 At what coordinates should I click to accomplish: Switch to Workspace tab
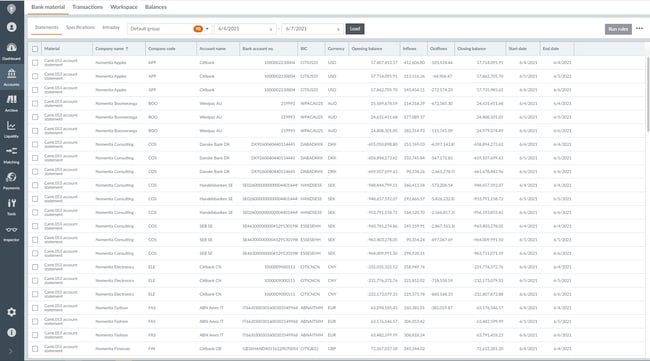pos(124,7)
